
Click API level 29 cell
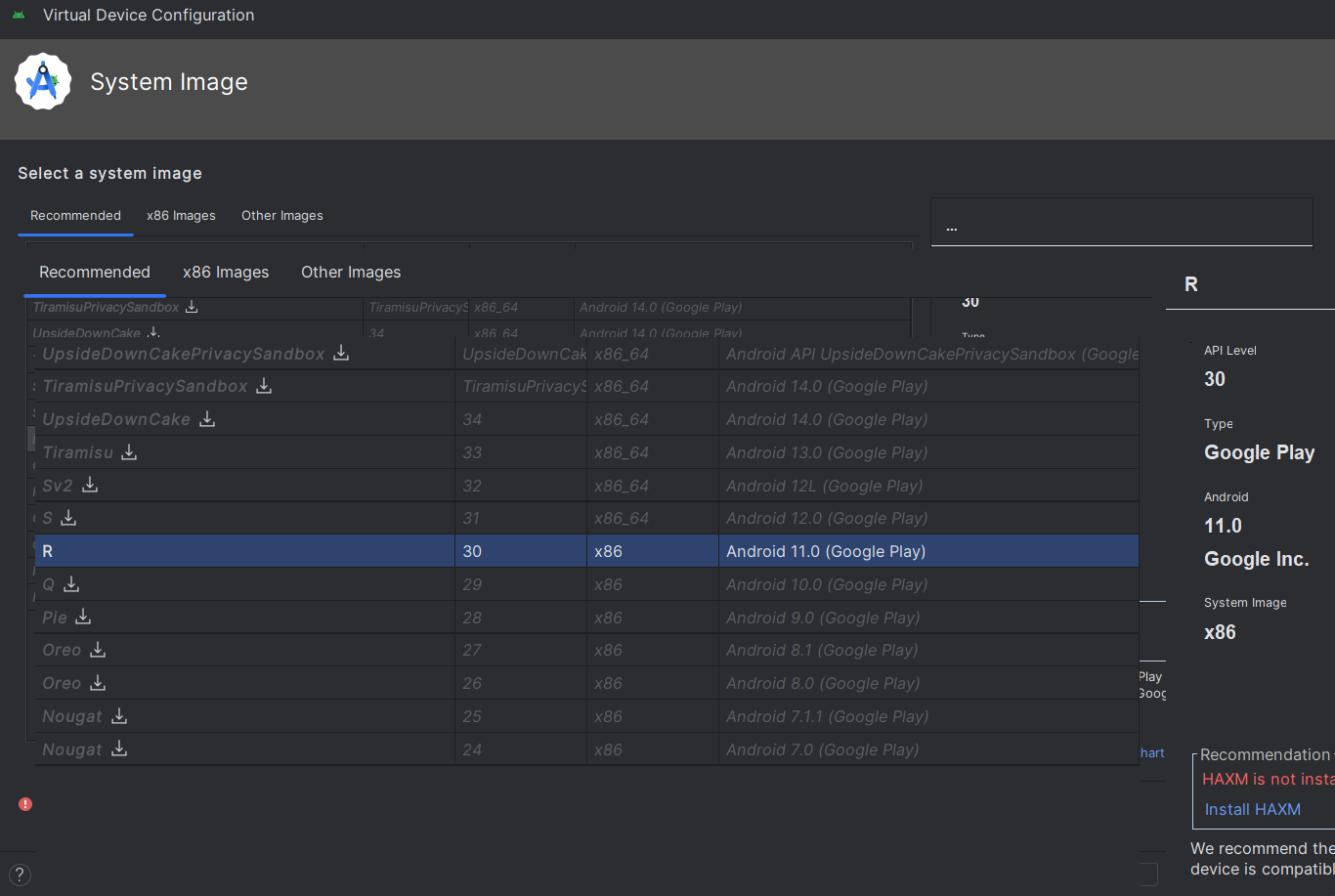point(521,584)
